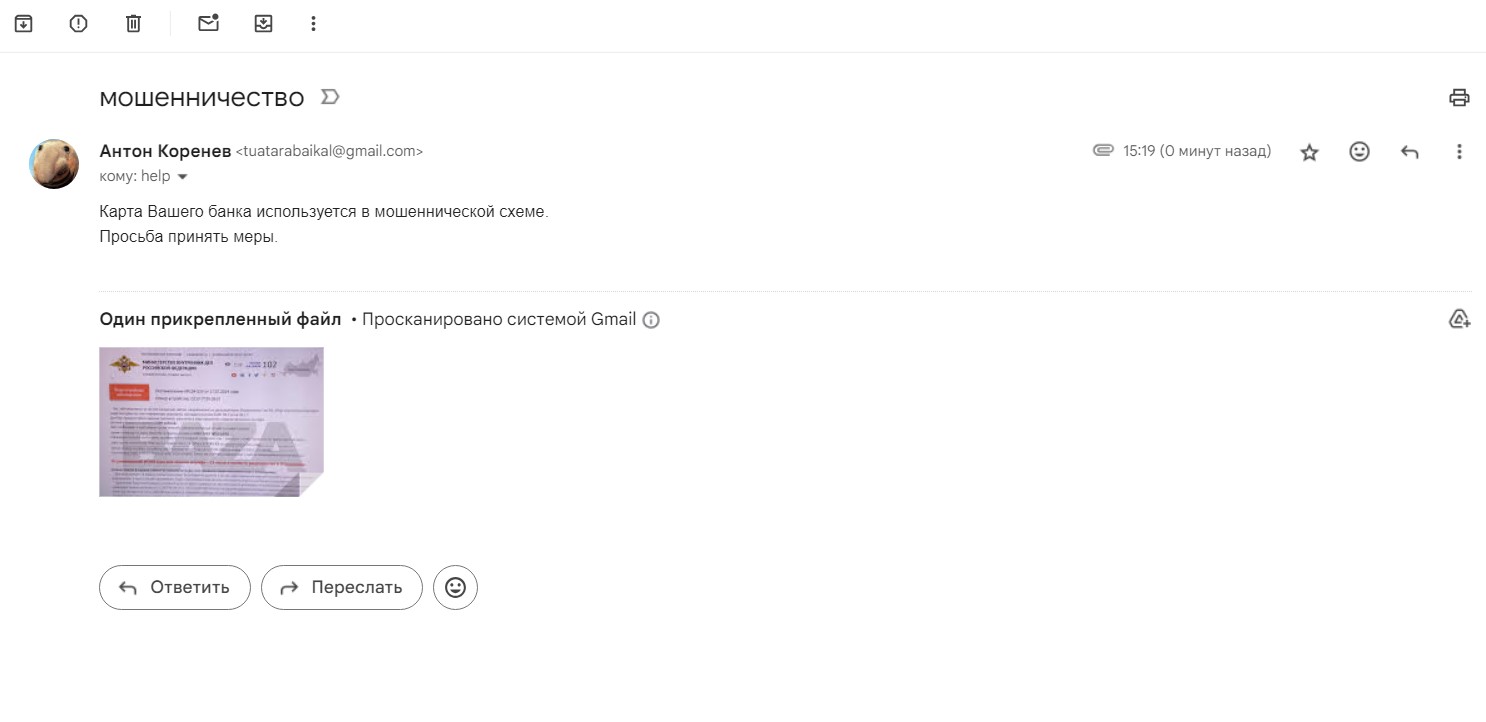Image resolution: width=1486 pixels, height=722 pixels.
Task: Star the message from Антон Коренев
Action: [x=1309, y=152]
